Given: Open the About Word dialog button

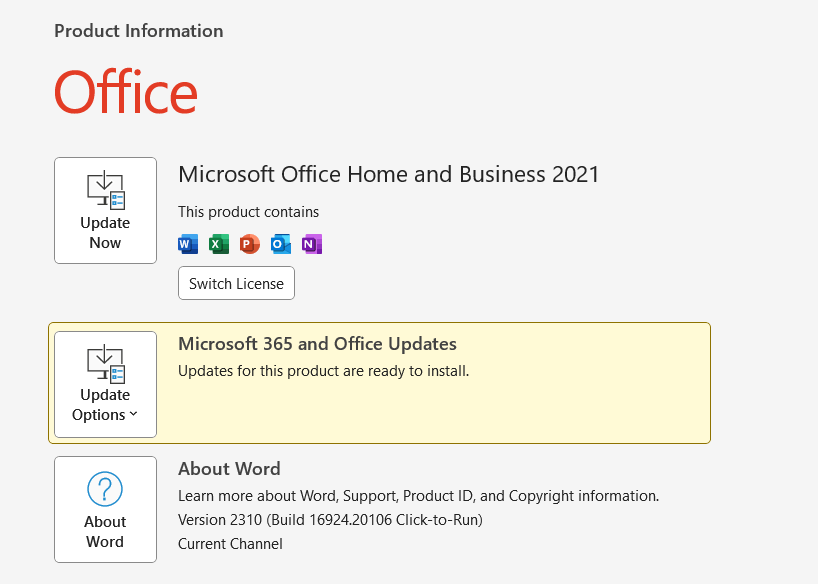Looking at the screenshot, I should point(105,509).
